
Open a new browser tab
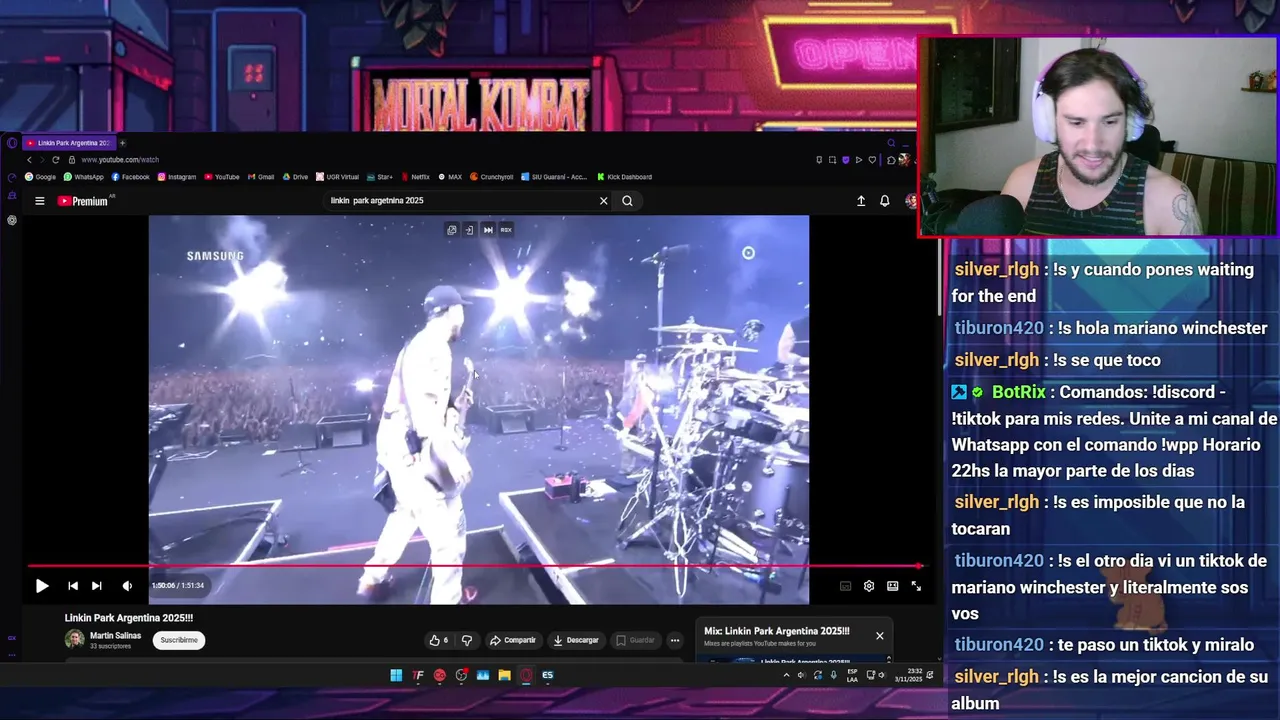[122, 143]
